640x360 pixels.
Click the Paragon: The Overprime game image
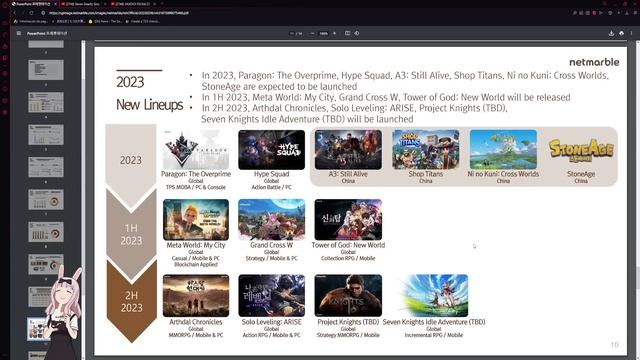tap(196, 149)
